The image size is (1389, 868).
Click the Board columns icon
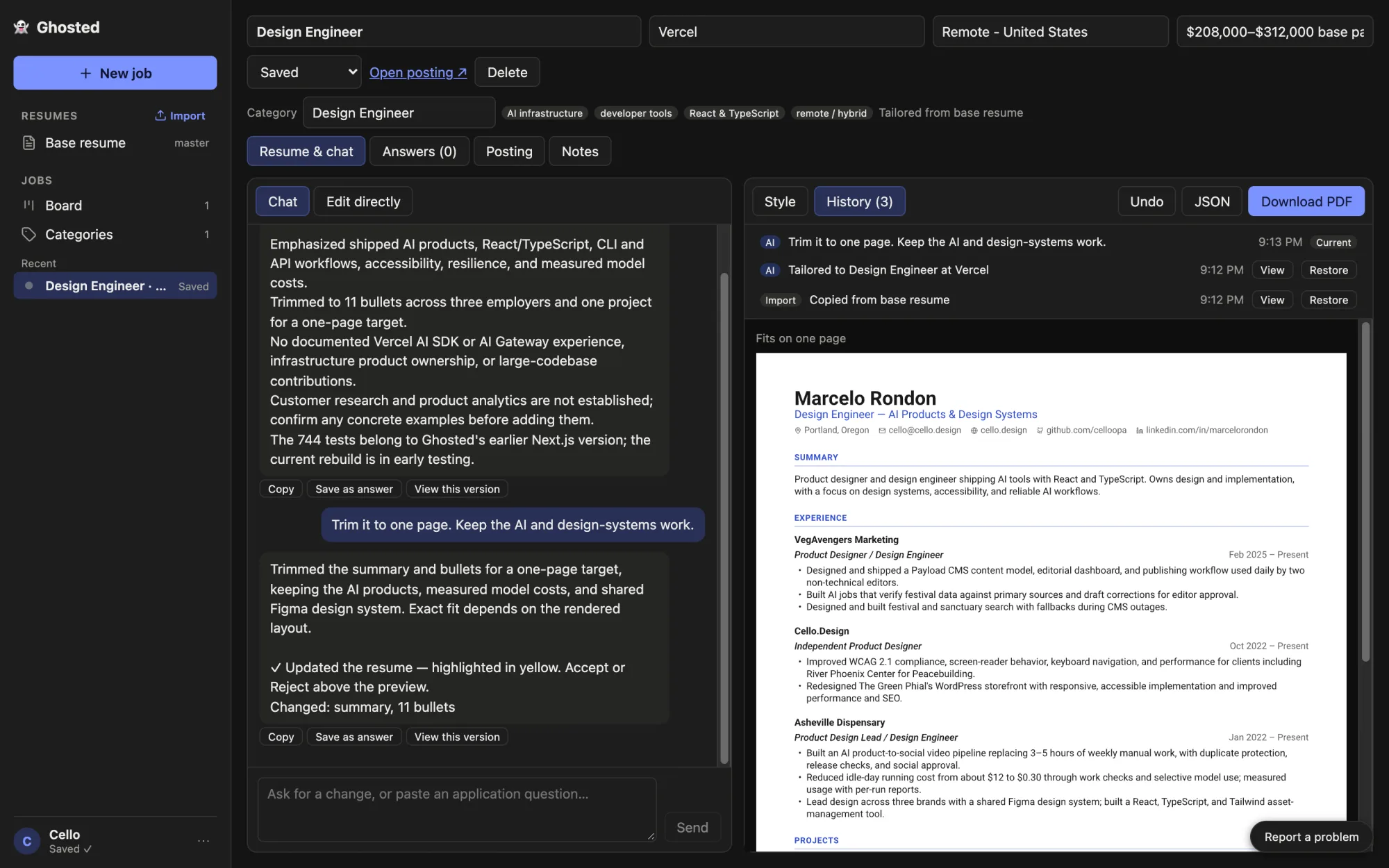pos(29,206)
